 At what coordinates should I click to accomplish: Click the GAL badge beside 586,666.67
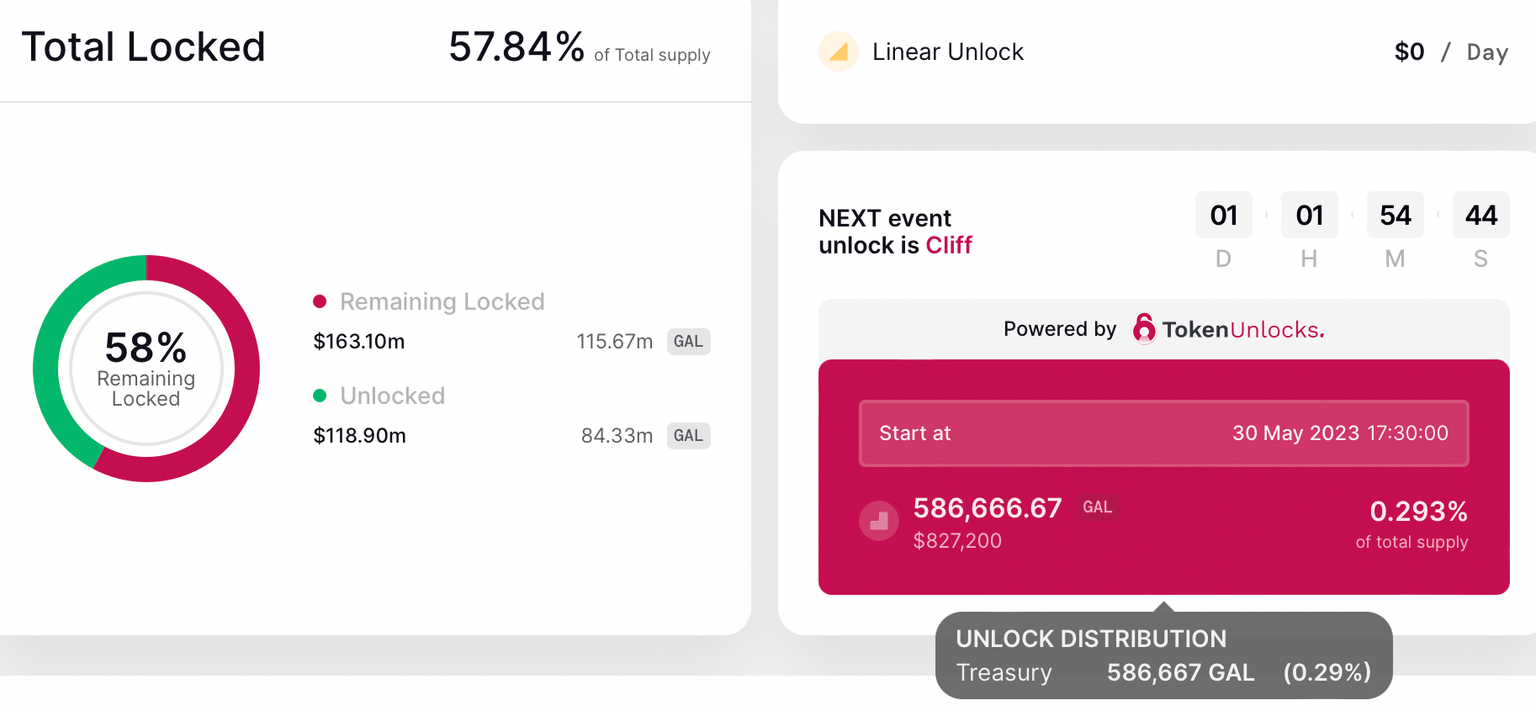pos(1097,506)
